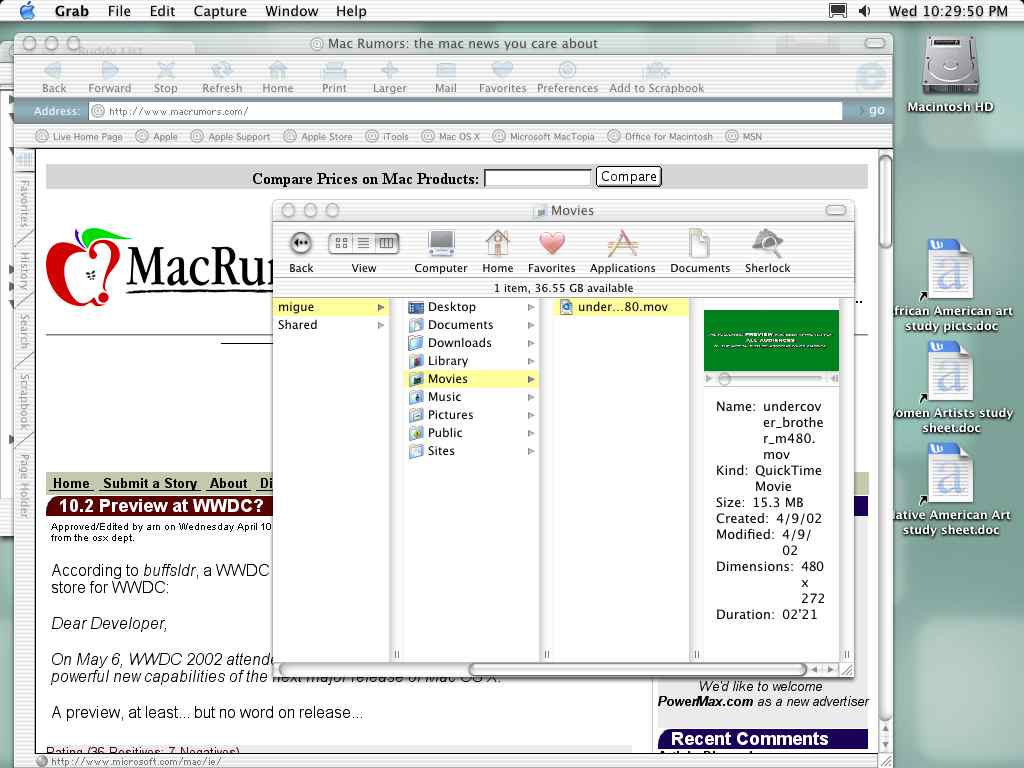Viewport: 1024px width, 768px height.
Task: Open the Capture menu
Action: click(220, 11)
